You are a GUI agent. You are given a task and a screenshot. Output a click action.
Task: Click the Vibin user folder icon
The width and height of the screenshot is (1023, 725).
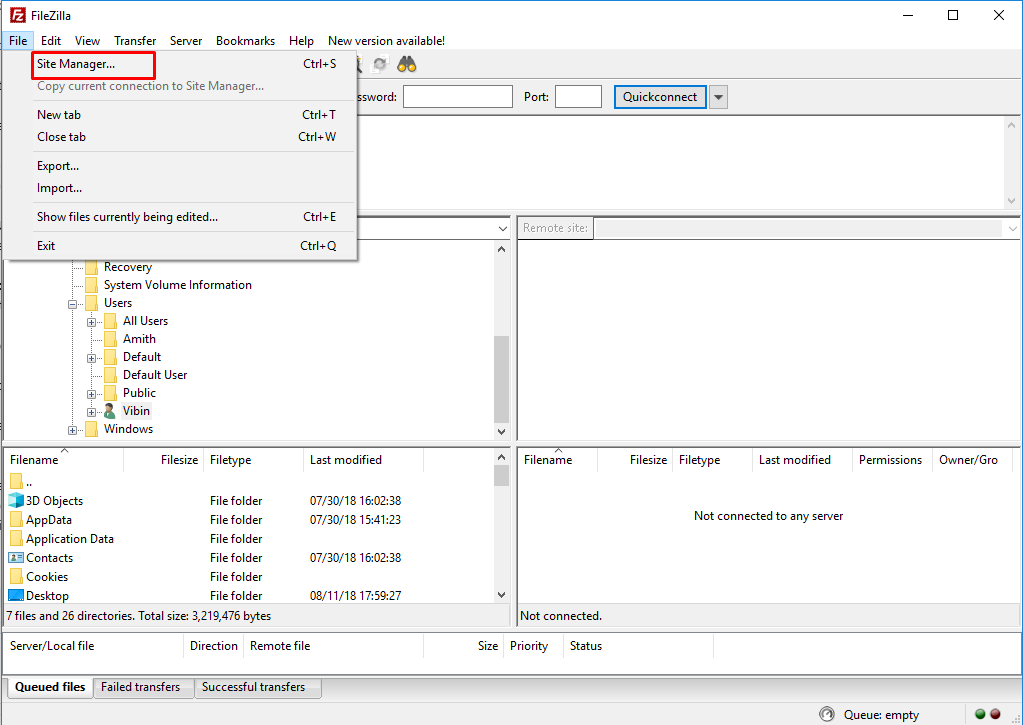(110, 411)
